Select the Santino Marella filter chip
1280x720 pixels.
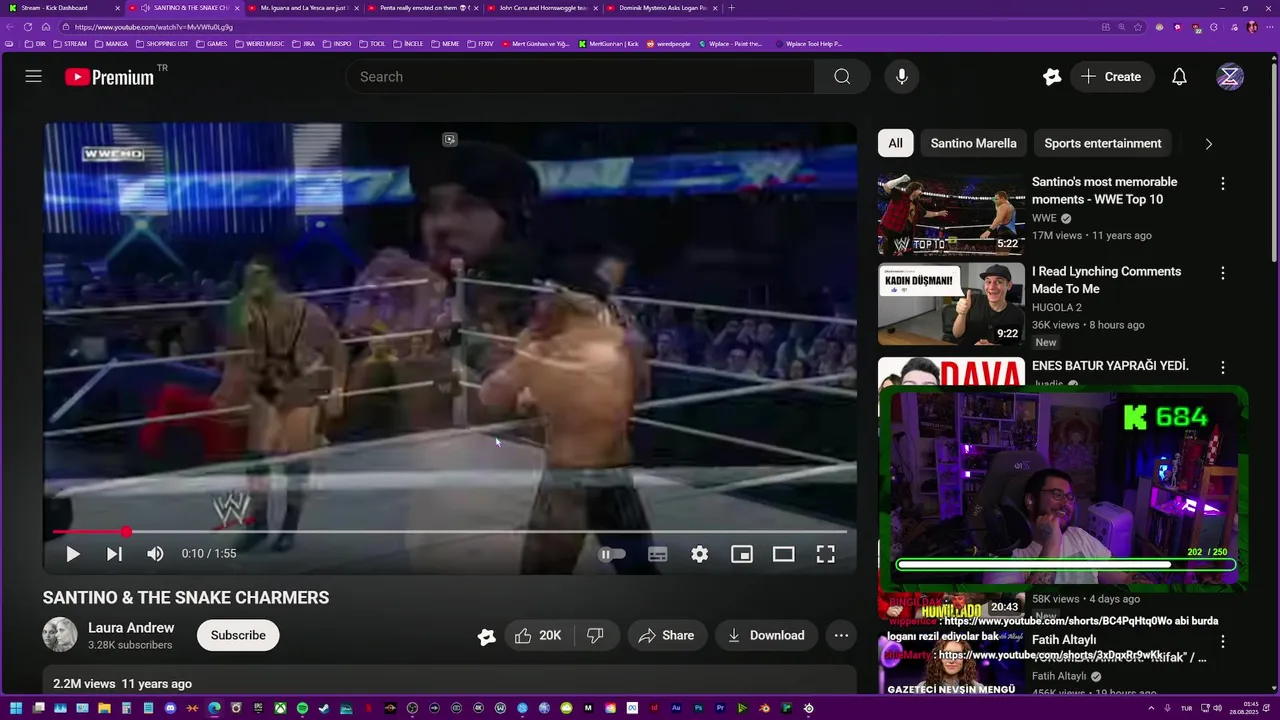coord(973,143)
